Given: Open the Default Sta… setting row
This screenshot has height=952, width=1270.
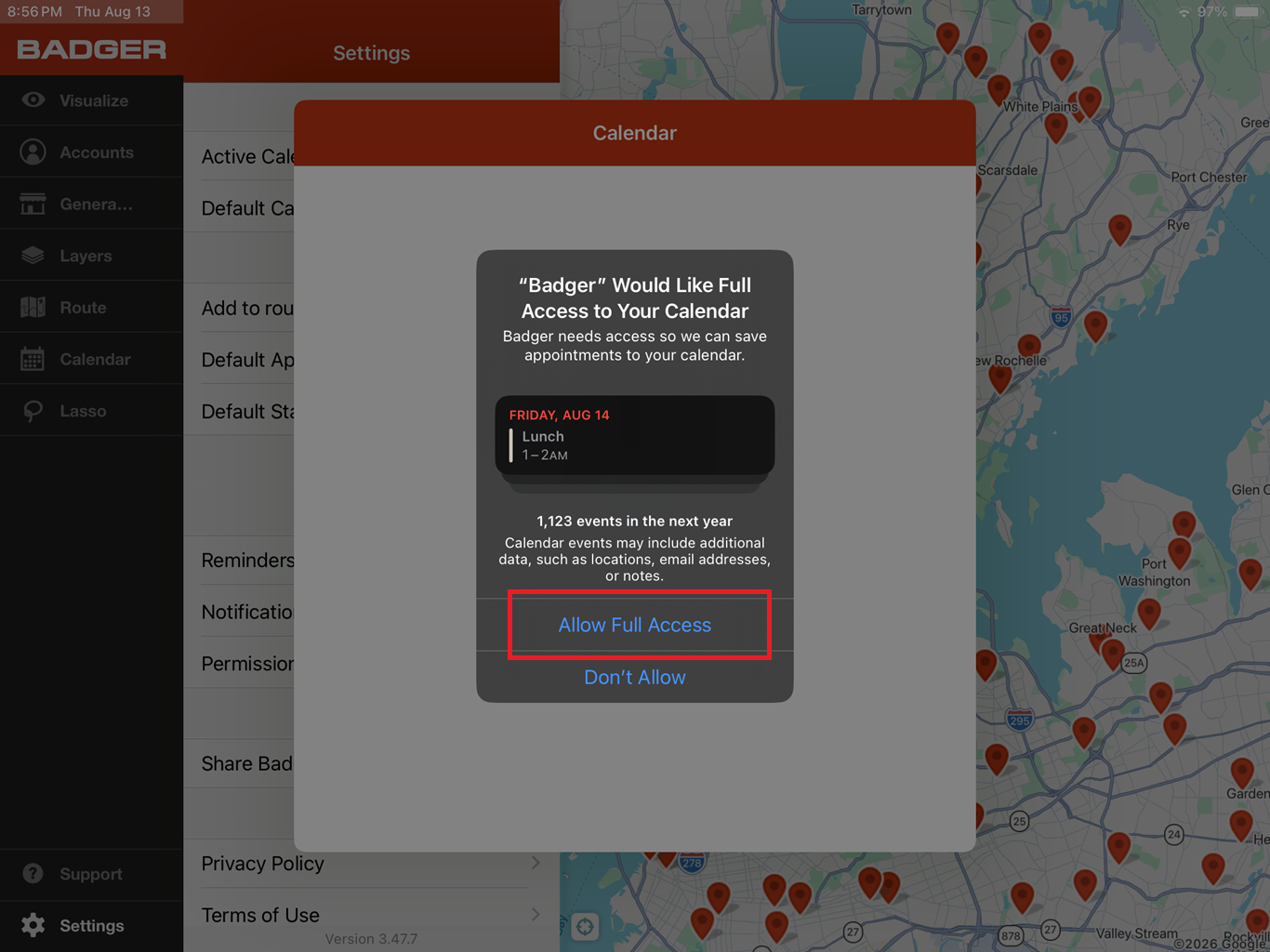Looking at the screenshot, I should tap(239, 411).
